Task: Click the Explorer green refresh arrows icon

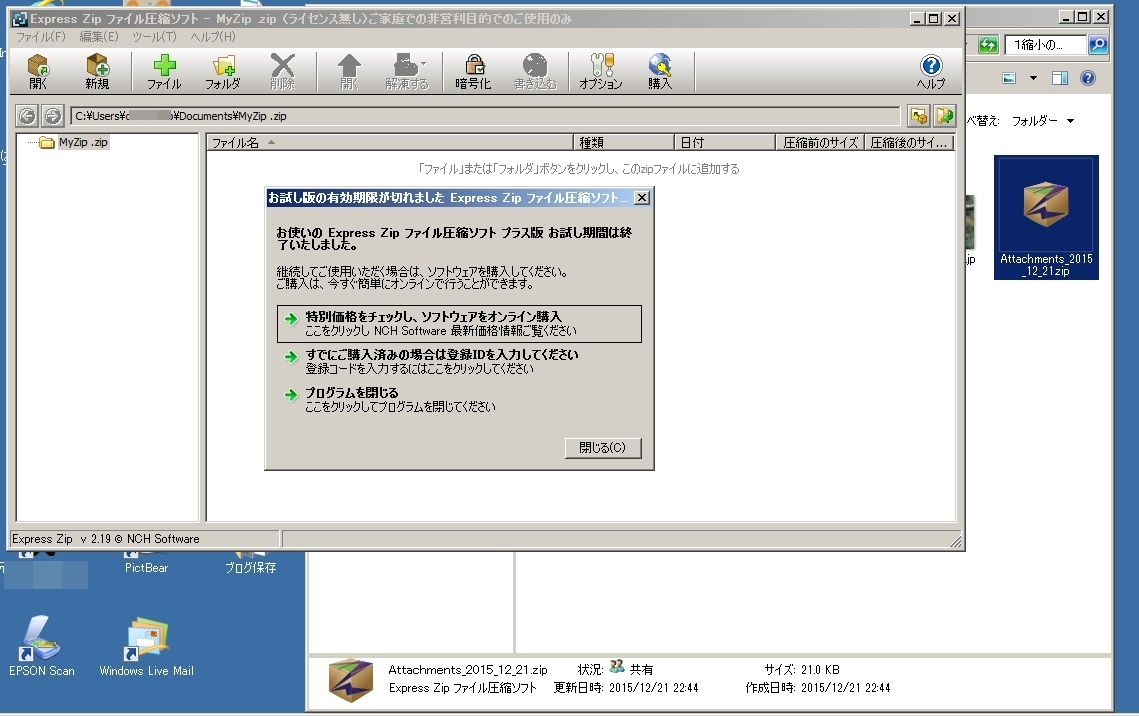Action: click(x=988, y=45)
